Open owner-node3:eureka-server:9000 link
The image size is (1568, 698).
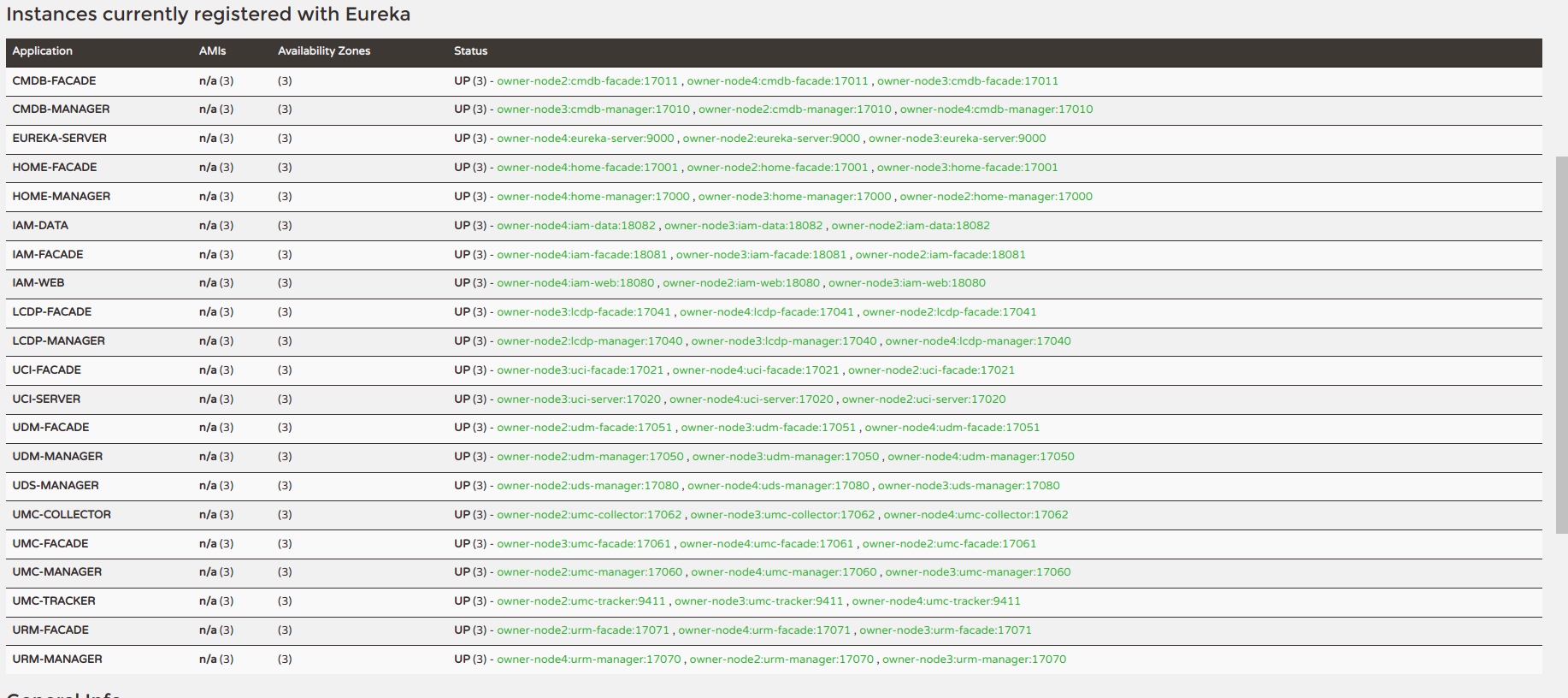click(x=958, y=139)
